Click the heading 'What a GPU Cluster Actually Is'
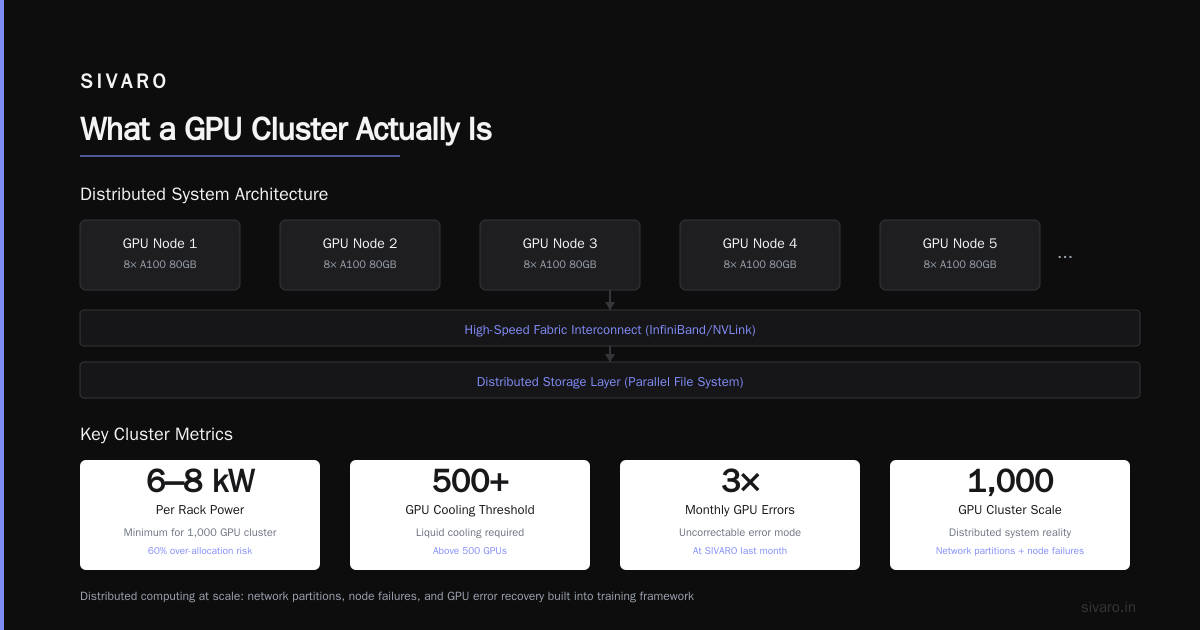 (x=286, y=130)
